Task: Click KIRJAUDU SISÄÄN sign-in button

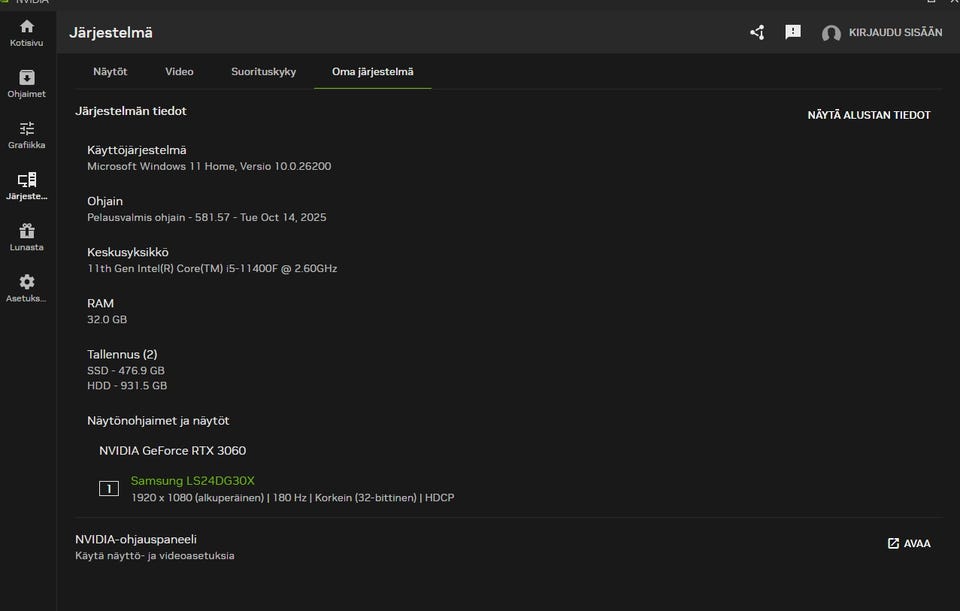Action: (895, 32)
